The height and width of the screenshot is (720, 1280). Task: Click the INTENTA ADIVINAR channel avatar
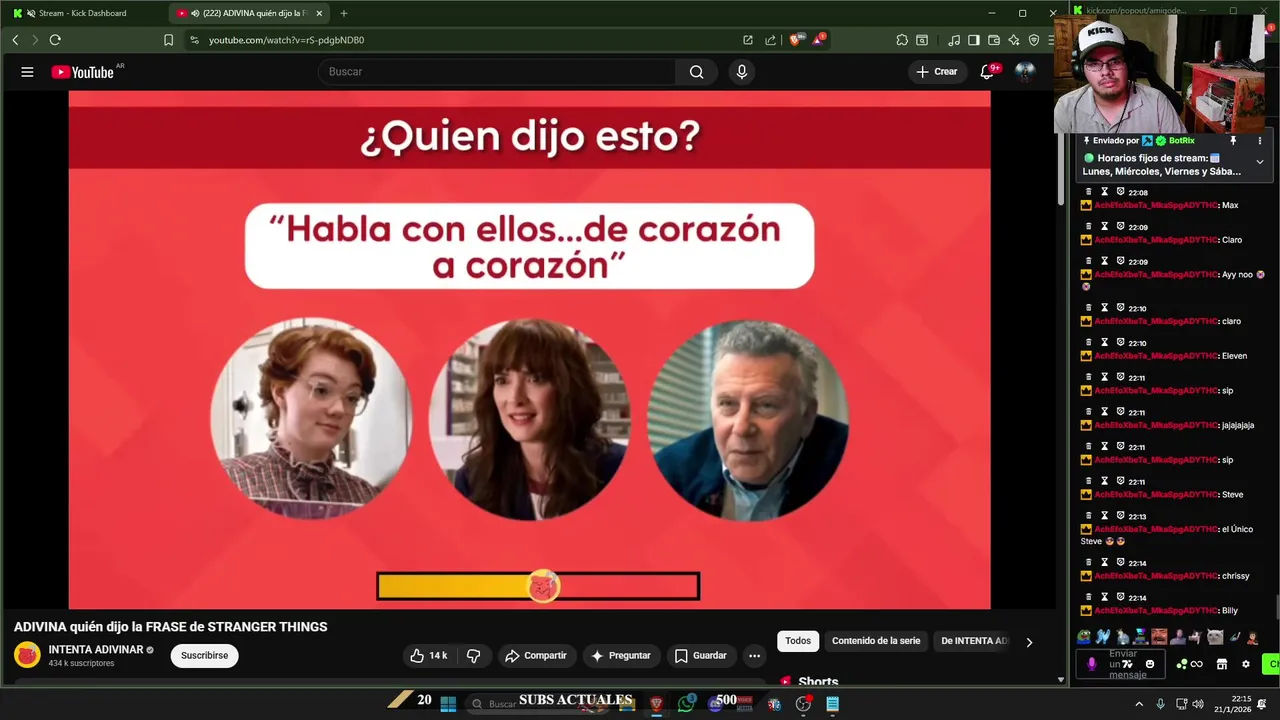(x=27, y=656)
